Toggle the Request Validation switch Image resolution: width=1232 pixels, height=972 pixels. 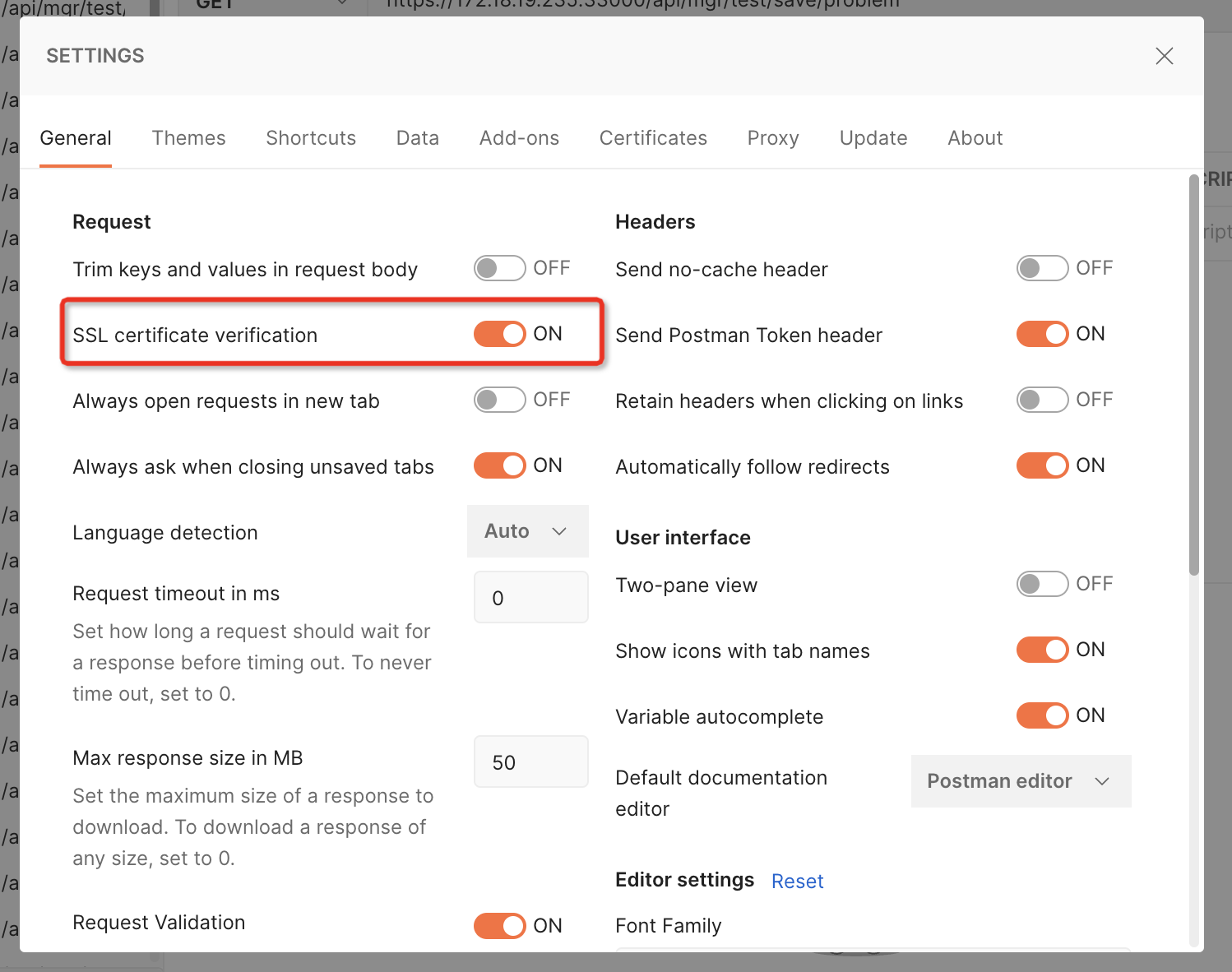[x=499, y=926]
